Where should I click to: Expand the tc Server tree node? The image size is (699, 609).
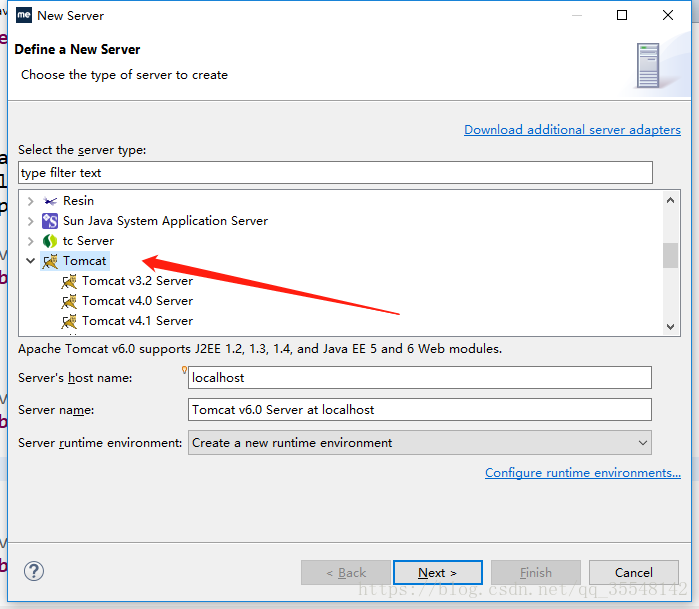[x=30, y=241]
